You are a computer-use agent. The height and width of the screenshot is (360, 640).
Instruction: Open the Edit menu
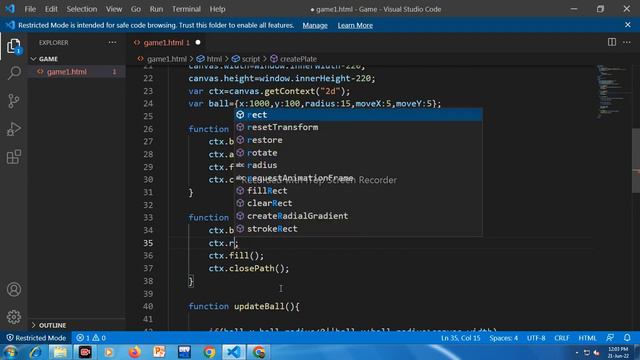click(x=51, y=9)
